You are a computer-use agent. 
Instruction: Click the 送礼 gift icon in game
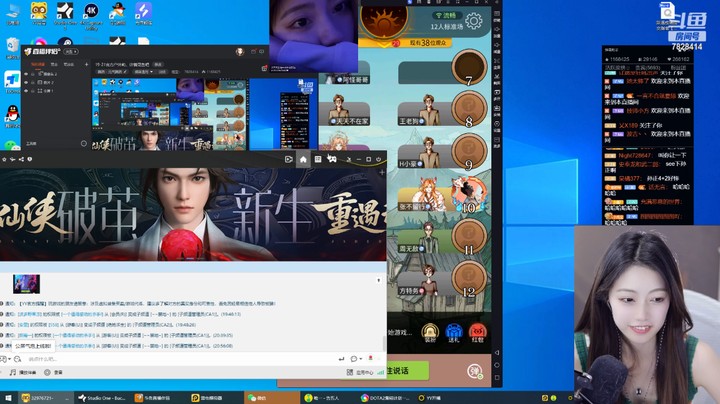pos(454,333)
